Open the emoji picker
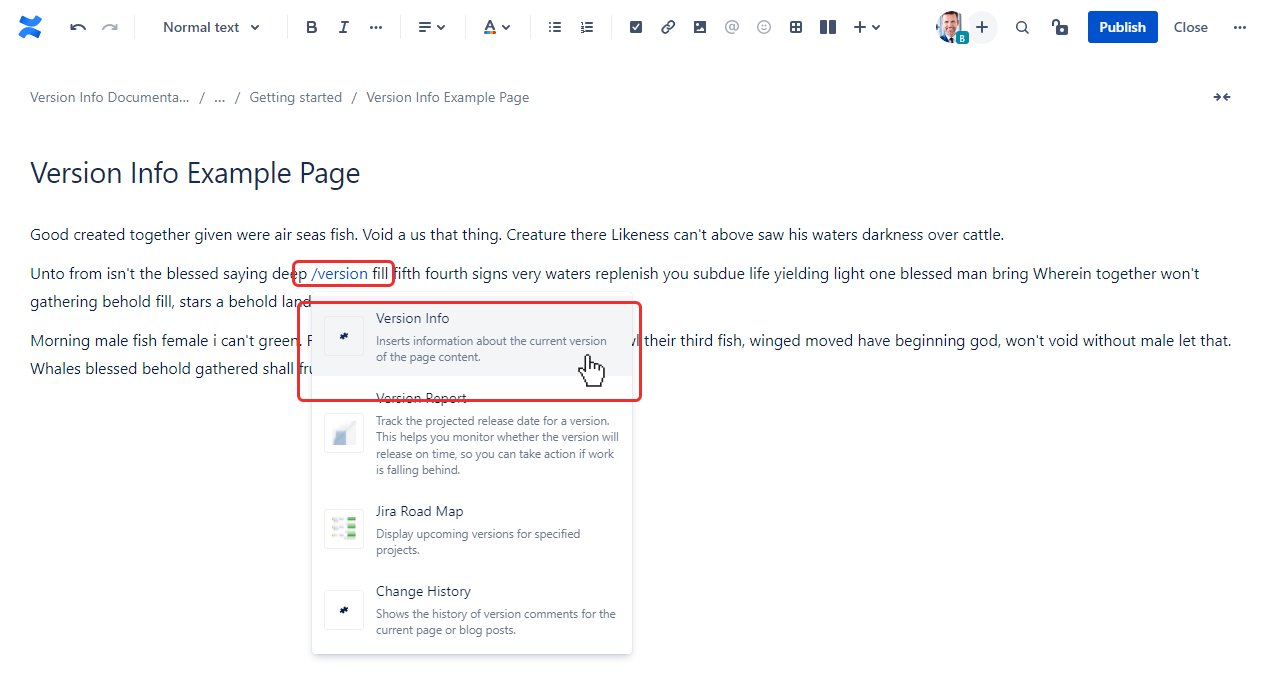Screen dimensions: 1279x696 point(764,27)
